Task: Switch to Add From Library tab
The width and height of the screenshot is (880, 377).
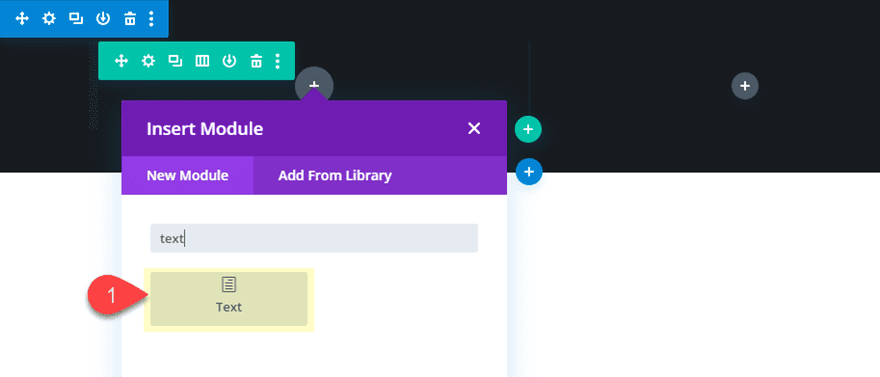Action: point(335,176)
